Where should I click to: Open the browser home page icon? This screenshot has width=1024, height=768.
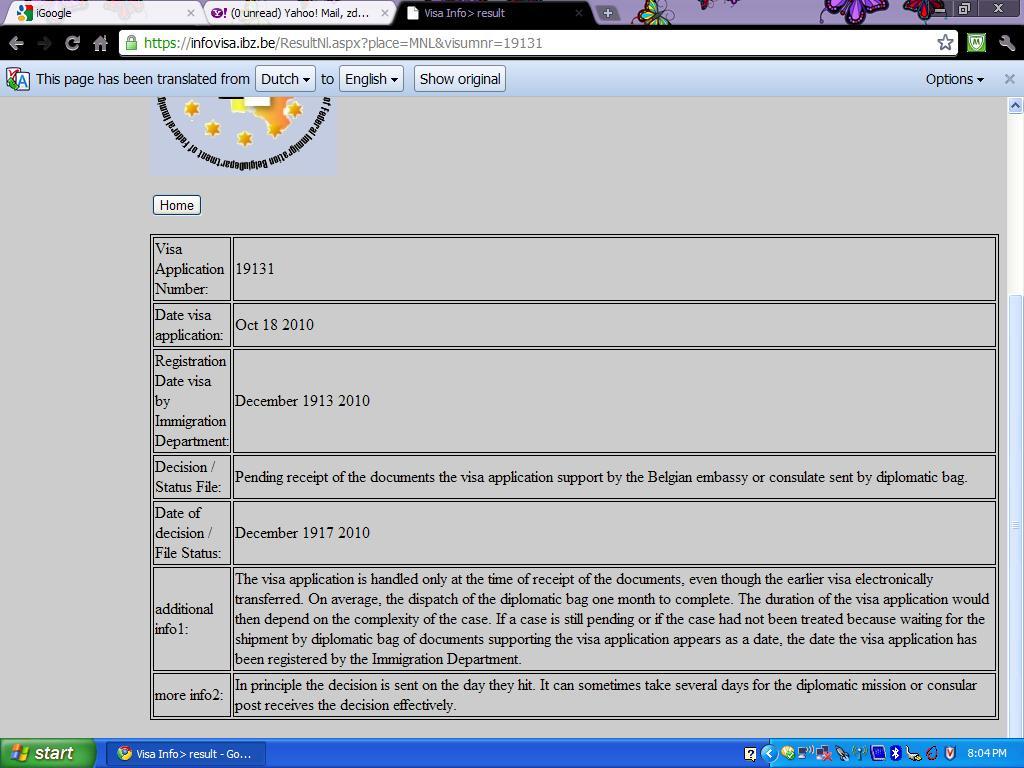[x=101, y=44]
